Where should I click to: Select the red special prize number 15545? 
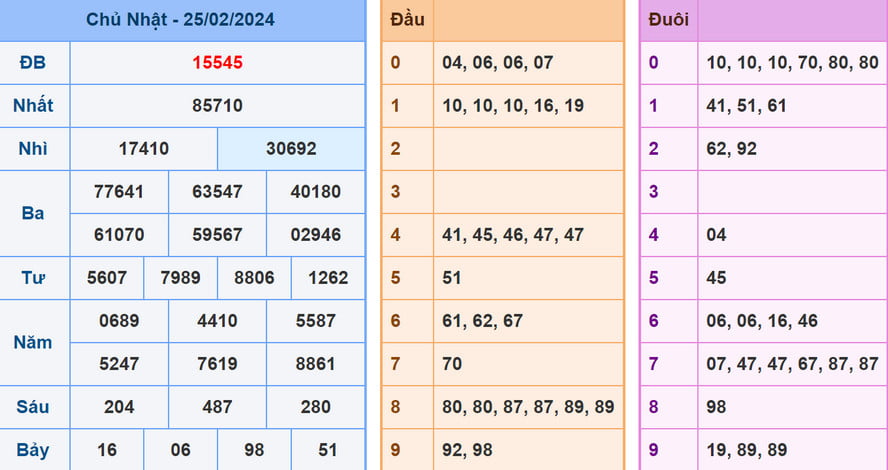click(217, 62)
